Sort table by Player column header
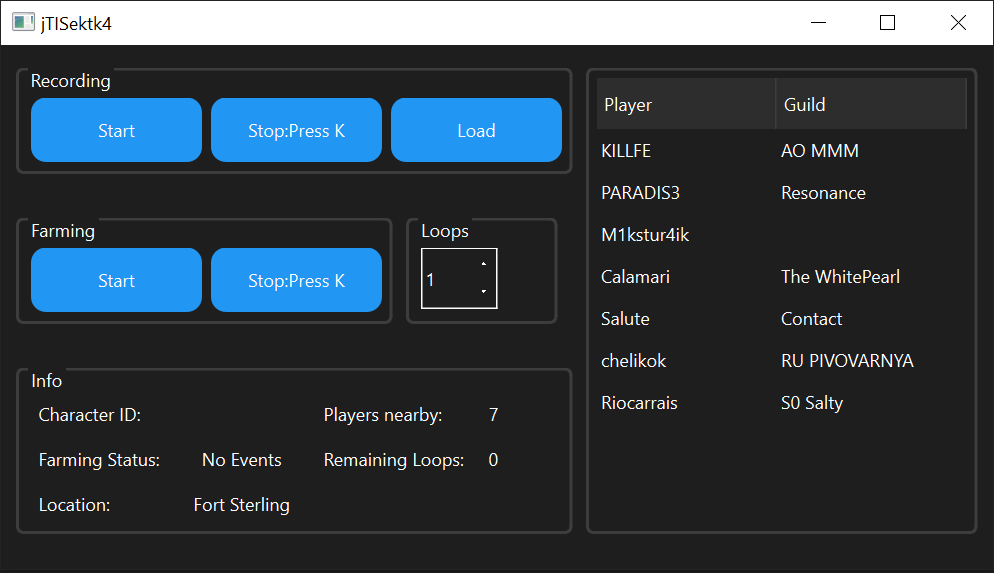The width and height of the screenshot is (994, 573). click(x=685, y=105)
